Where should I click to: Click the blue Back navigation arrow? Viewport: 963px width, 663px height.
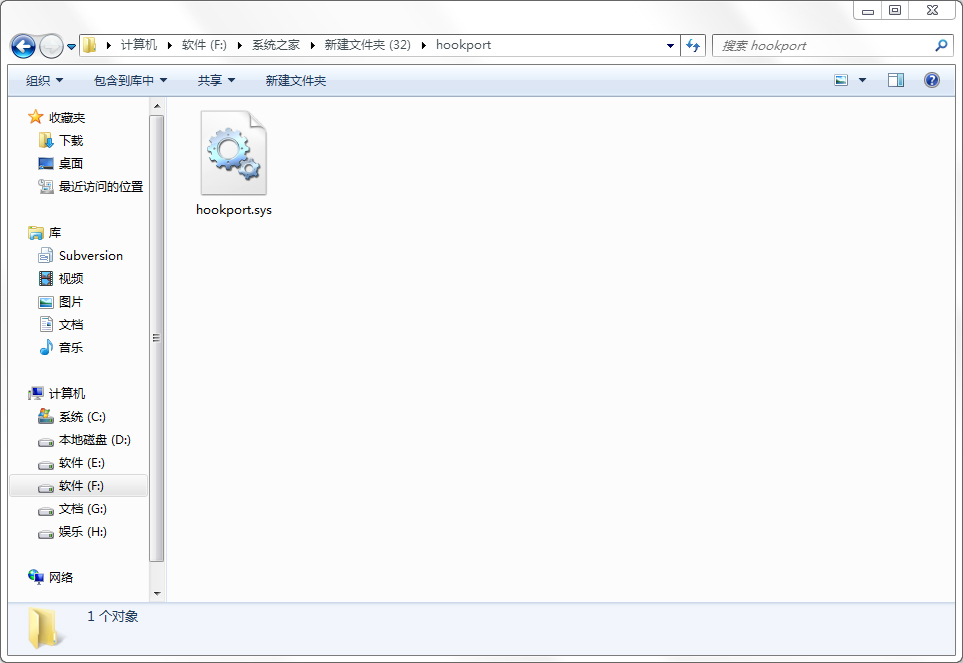point(23,46)
